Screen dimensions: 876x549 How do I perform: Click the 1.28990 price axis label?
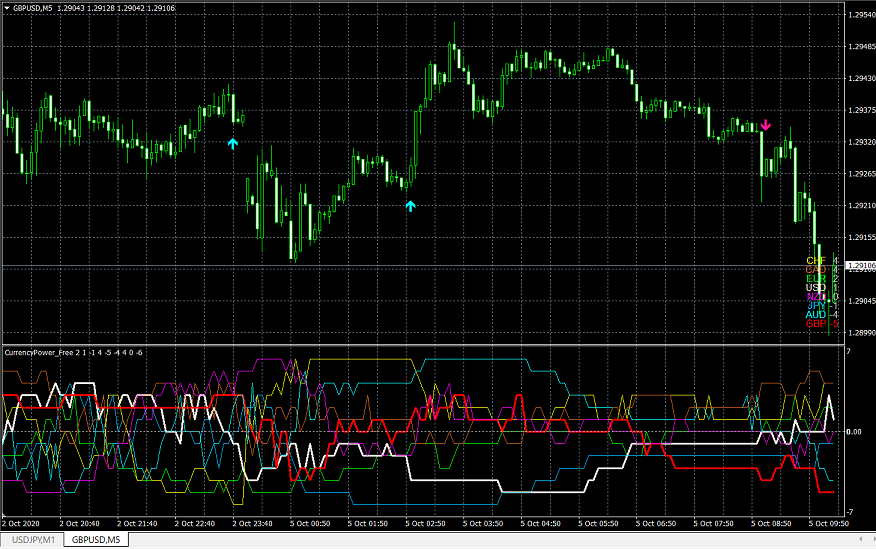click(861, 333)
